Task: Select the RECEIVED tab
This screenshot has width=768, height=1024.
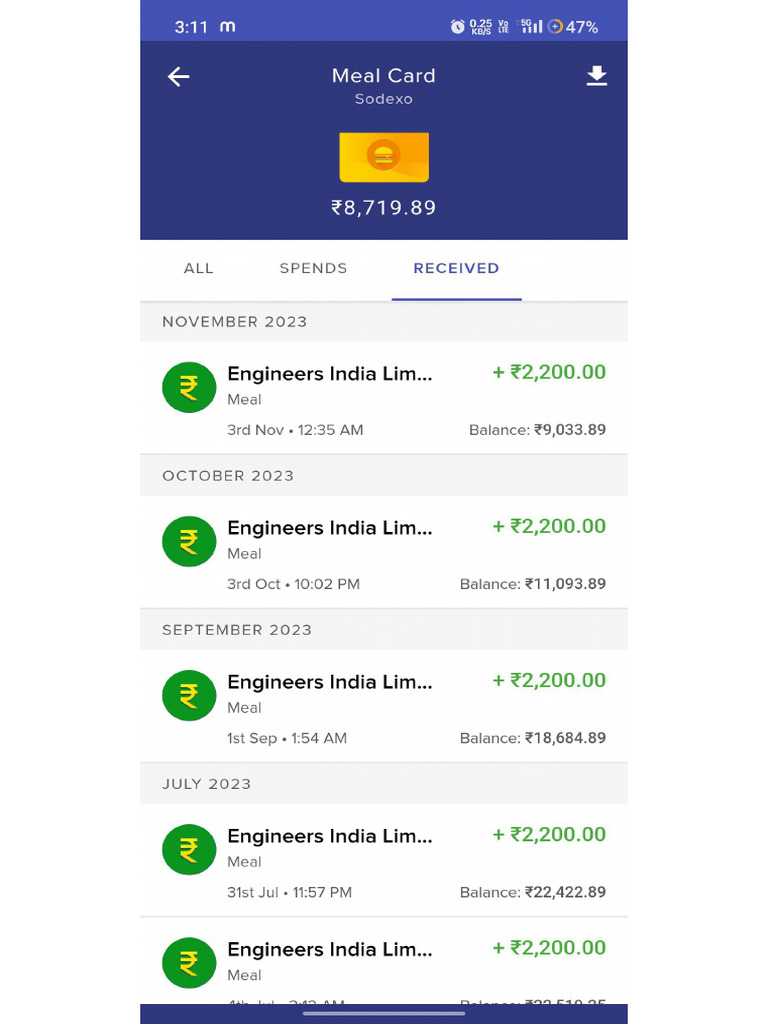Action: click(456, 268)
